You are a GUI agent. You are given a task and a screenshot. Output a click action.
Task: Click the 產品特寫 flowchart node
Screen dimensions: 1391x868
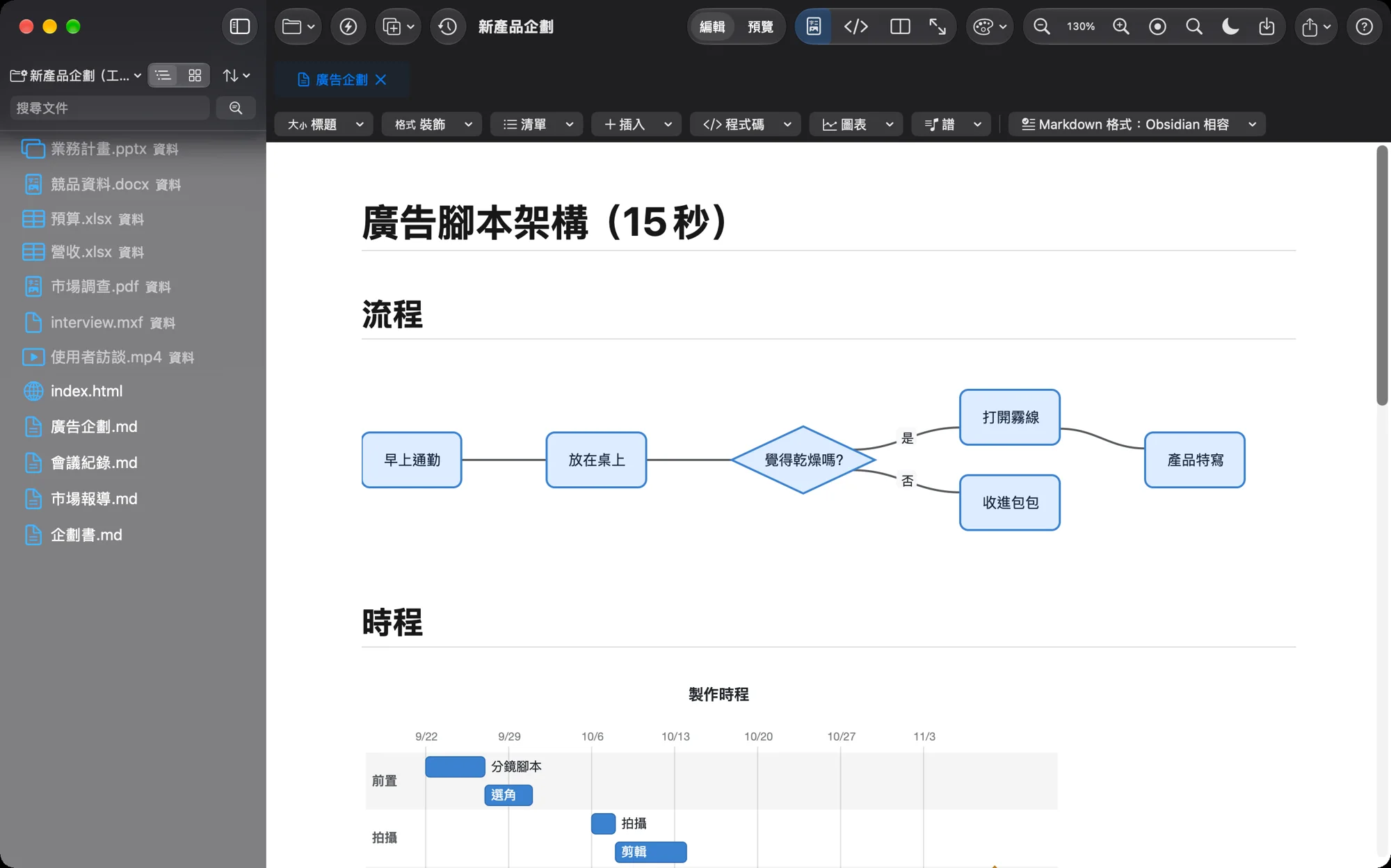pyautogui.click(x=1195, y=460)
